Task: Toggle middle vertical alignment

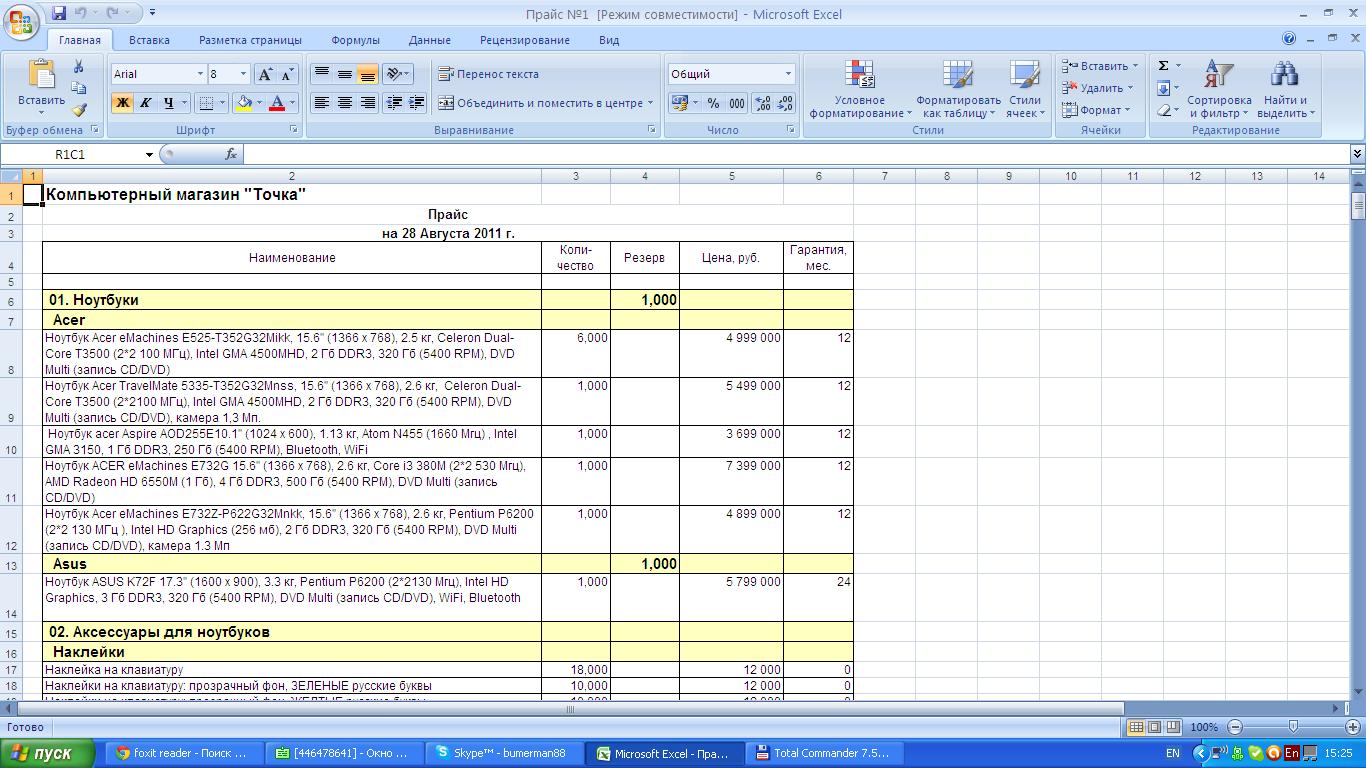Action: (x=344, y=74)
